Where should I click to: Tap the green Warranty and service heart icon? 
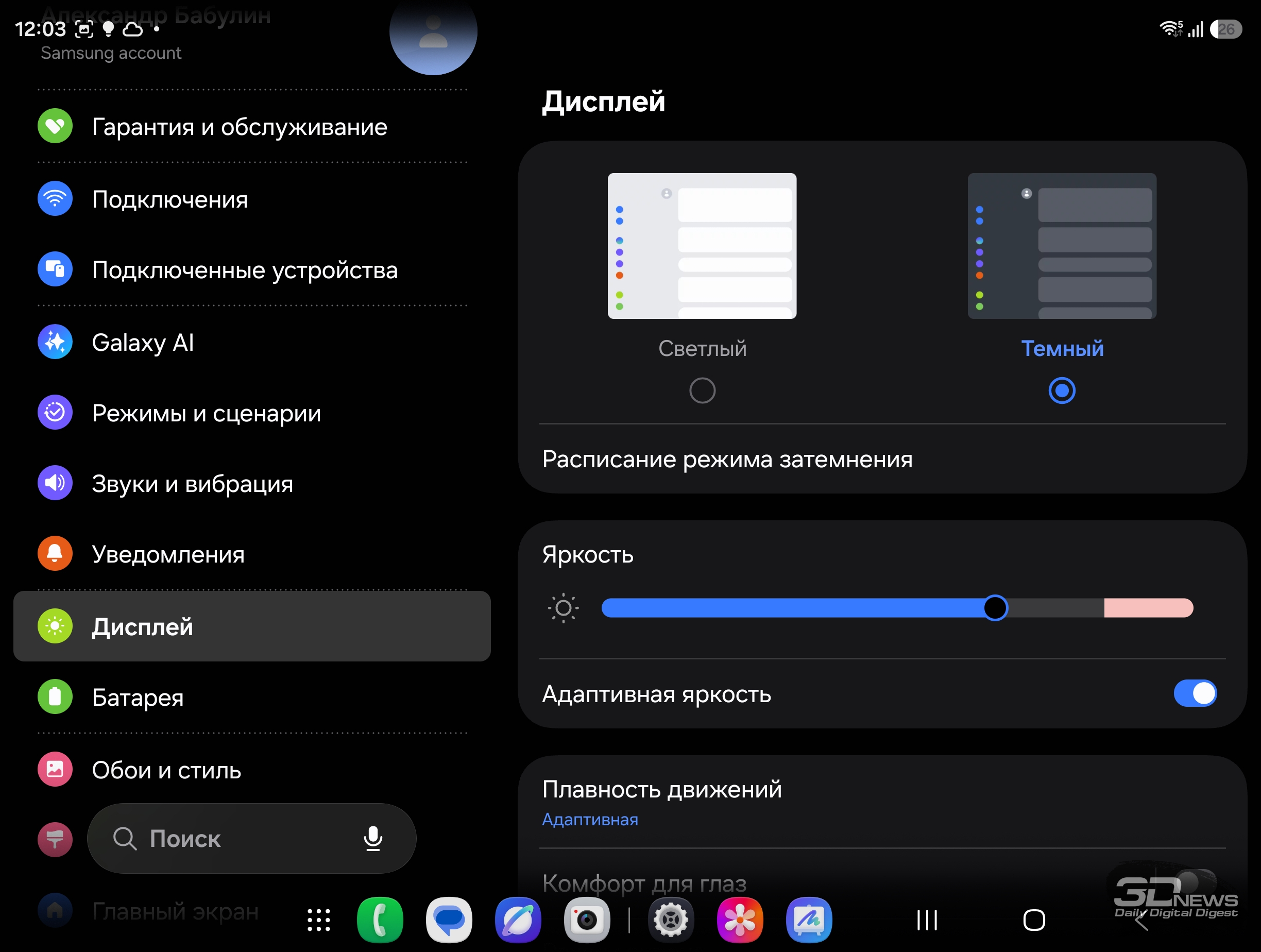[x=55, y=126]
